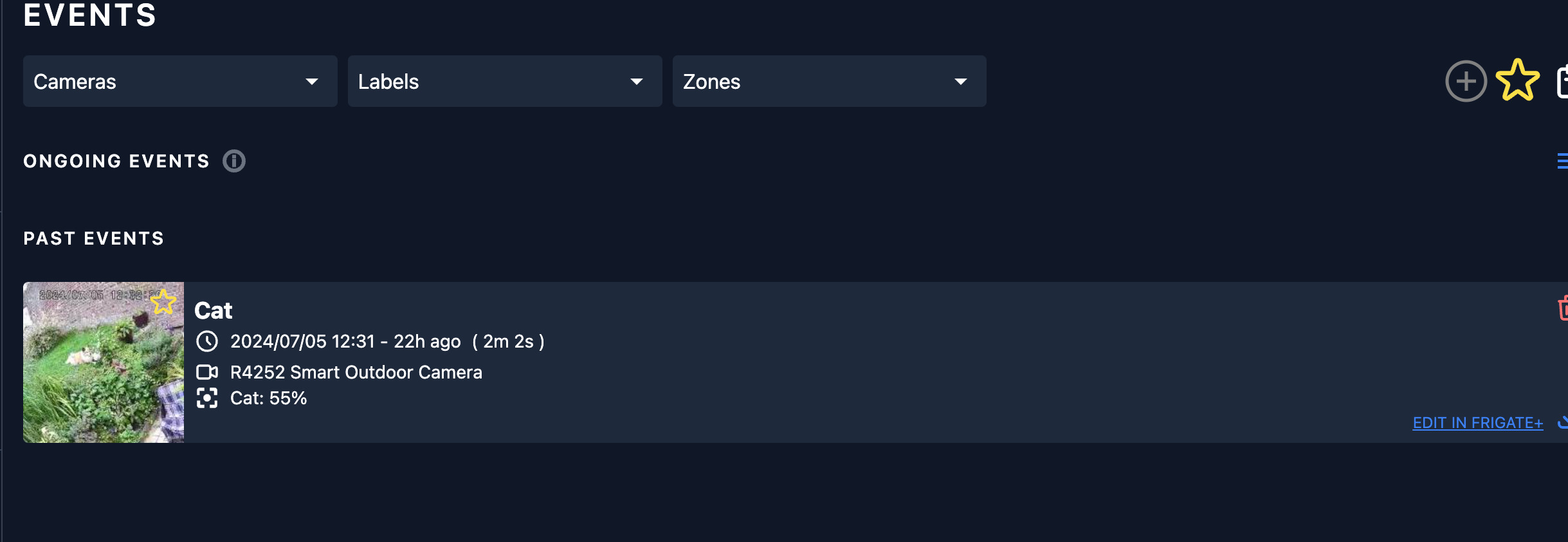Click the plus circle add icon
Image resolution: width=1568 pixels, height=542 pixels.
1466,81
